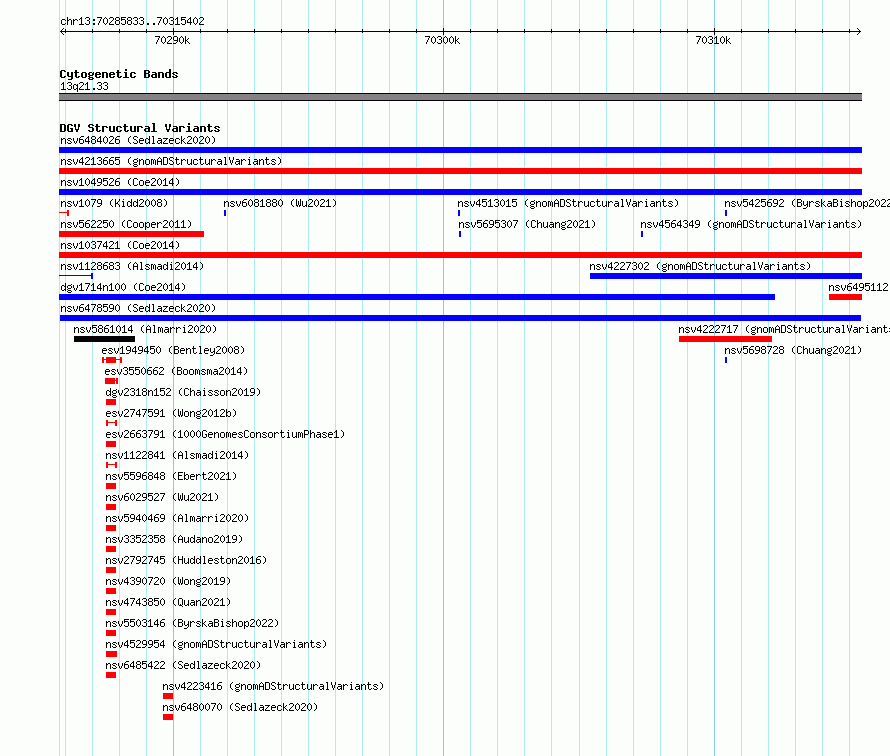Click esv3550662 (Boomsma2014) label
The height and width of the screenshot is (756, 890).
[x=176, y=371]
